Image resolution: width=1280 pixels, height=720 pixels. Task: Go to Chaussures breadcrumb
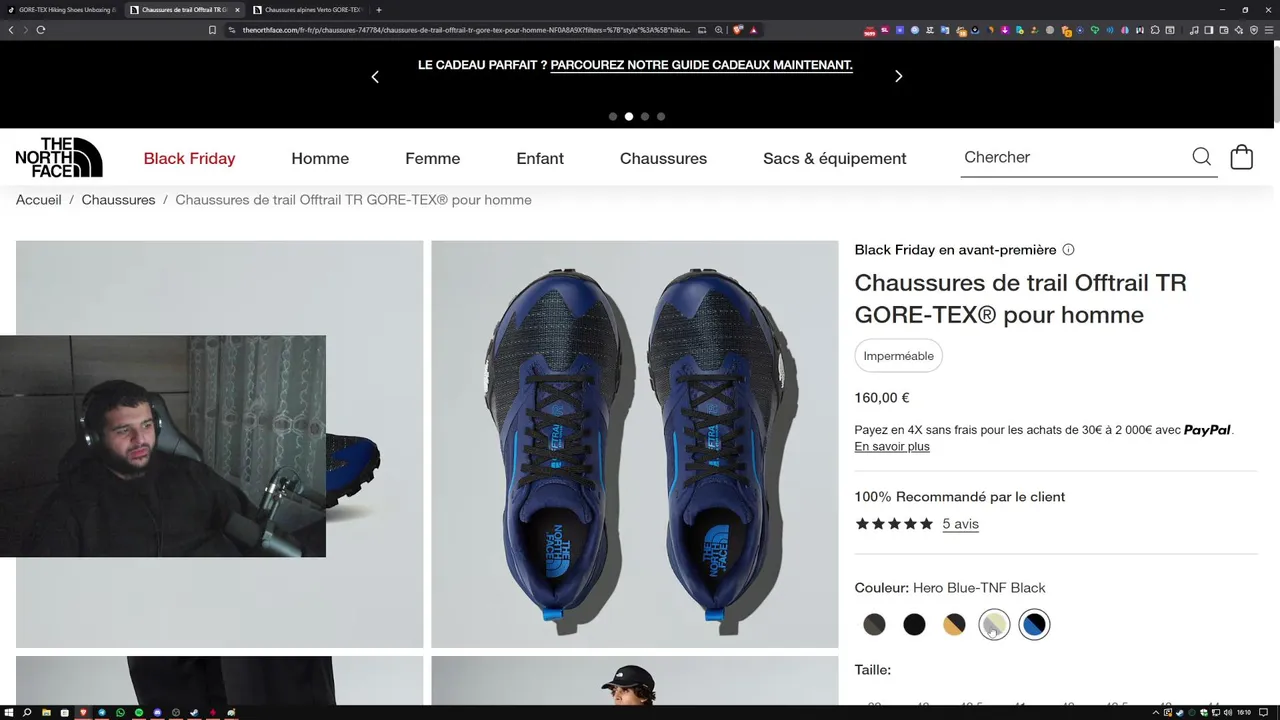(x=118, y=200)
